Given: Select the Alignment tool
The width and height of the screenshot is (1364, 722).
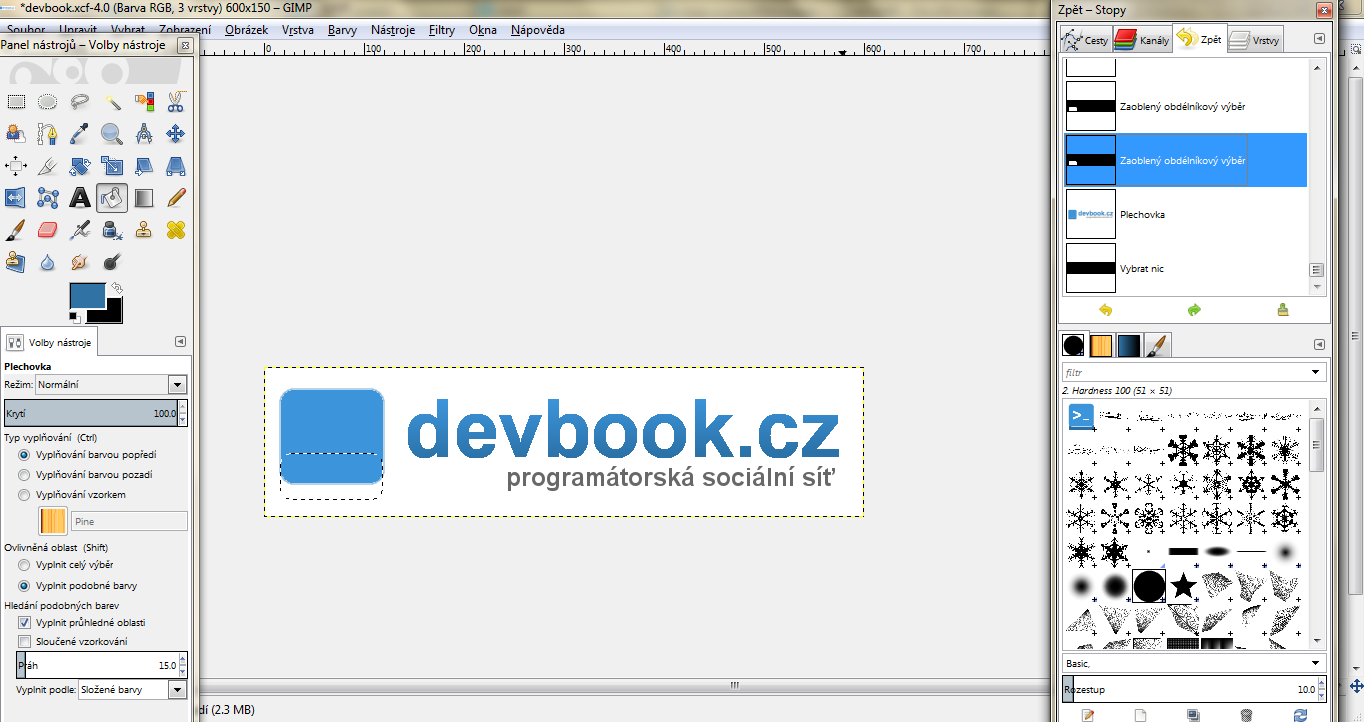Looking at the screenshot, I should point(16,165).
